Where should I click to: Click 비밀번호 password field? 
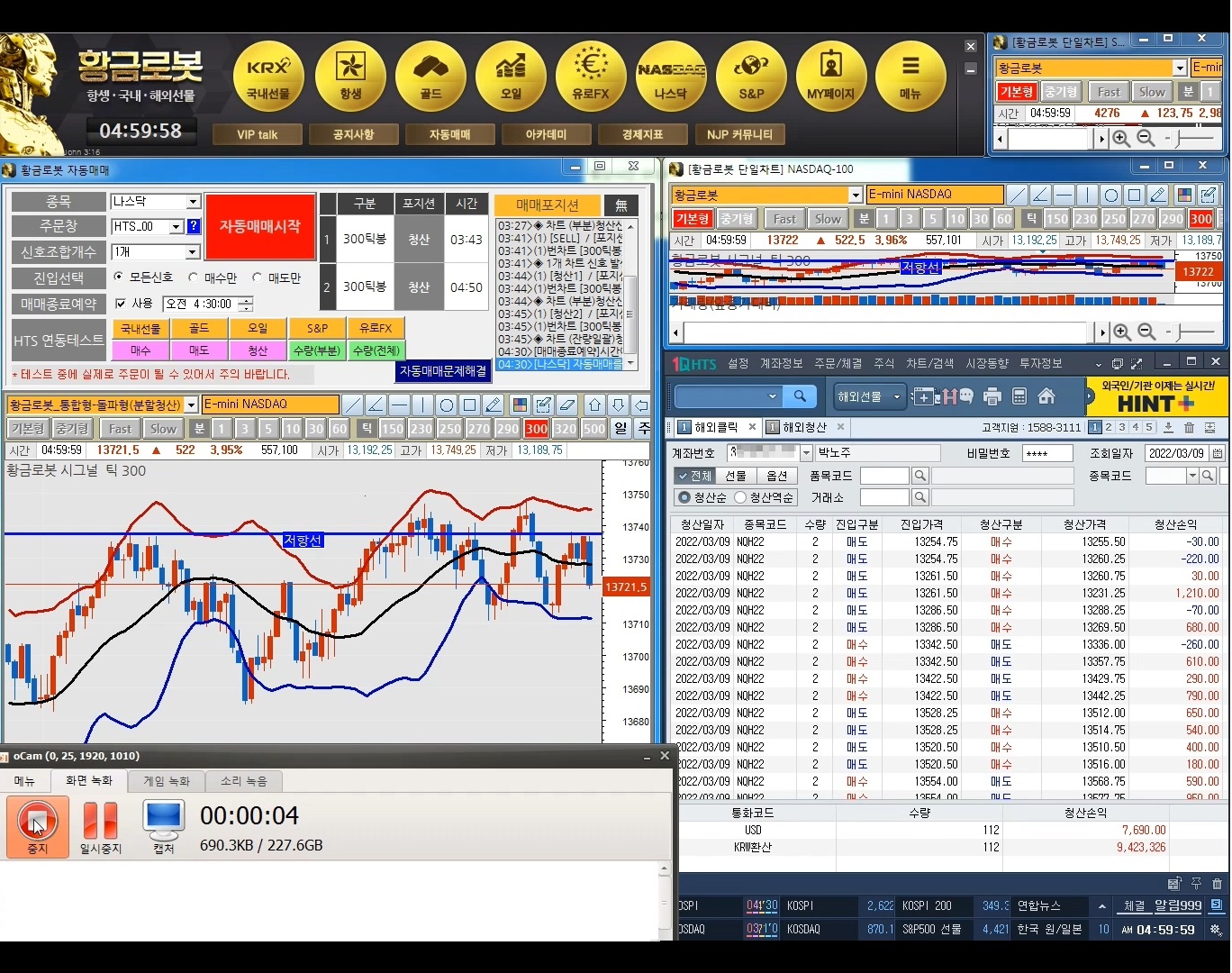coord(1047,453)
